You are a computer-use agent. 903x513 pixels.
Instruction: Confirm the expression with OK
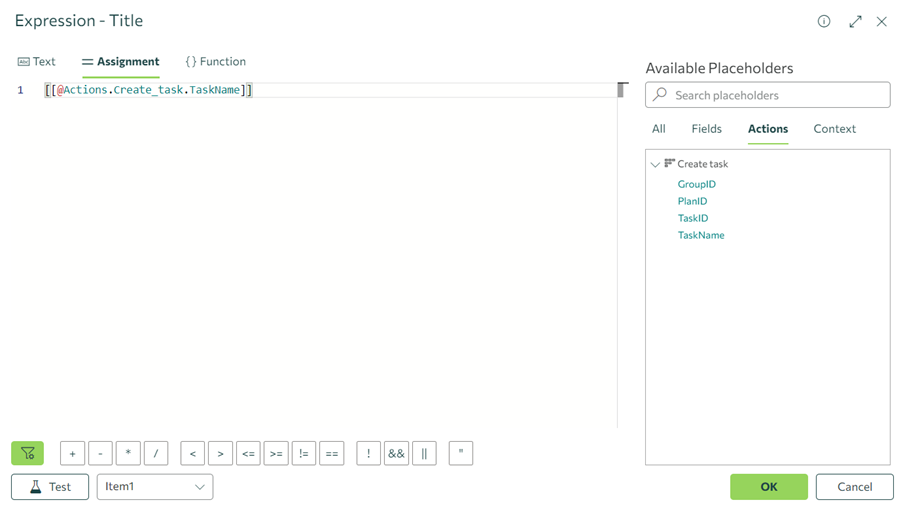[768, 487]
